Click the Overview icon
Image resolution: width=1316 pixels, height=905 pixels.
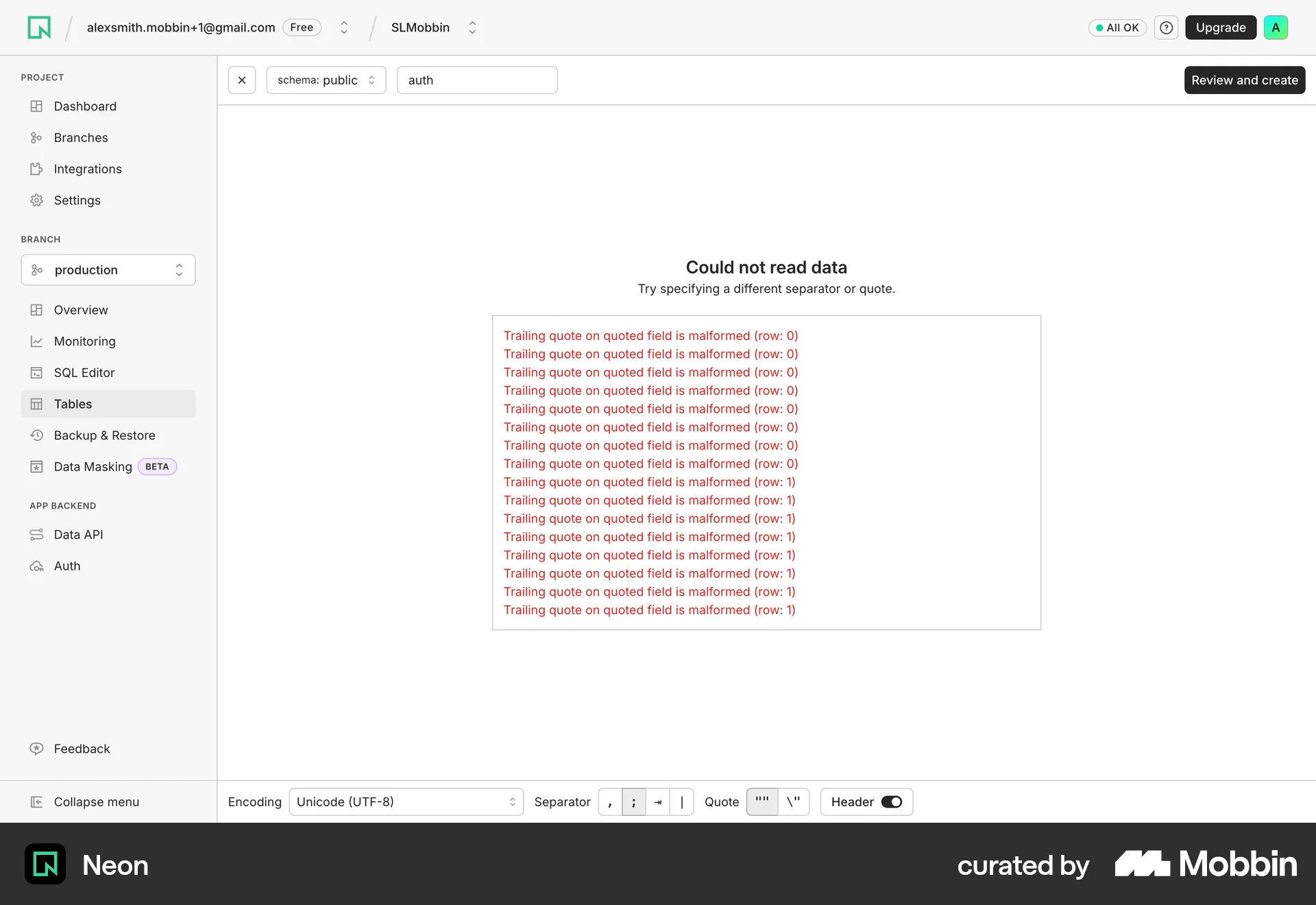point(36,310)
